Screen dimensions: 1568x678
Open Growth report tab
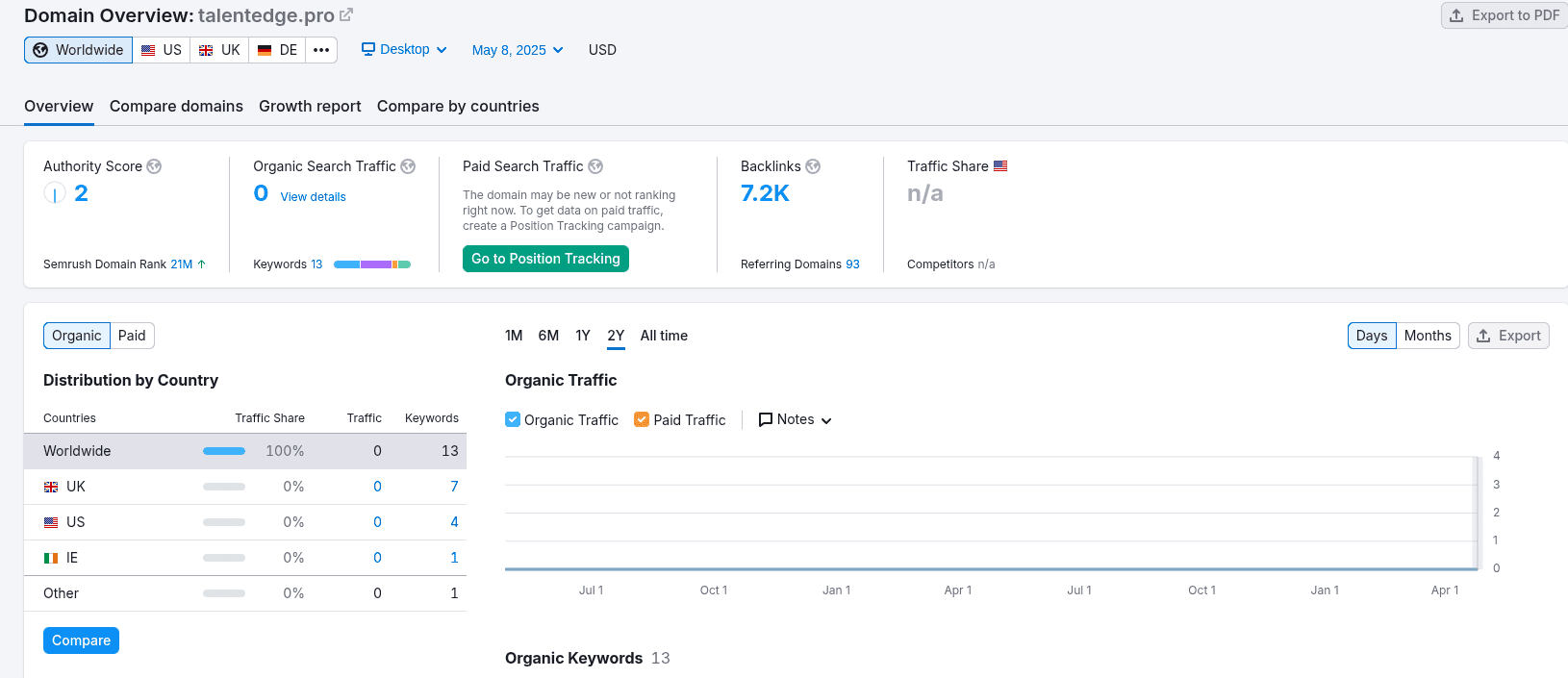(310, 106)
